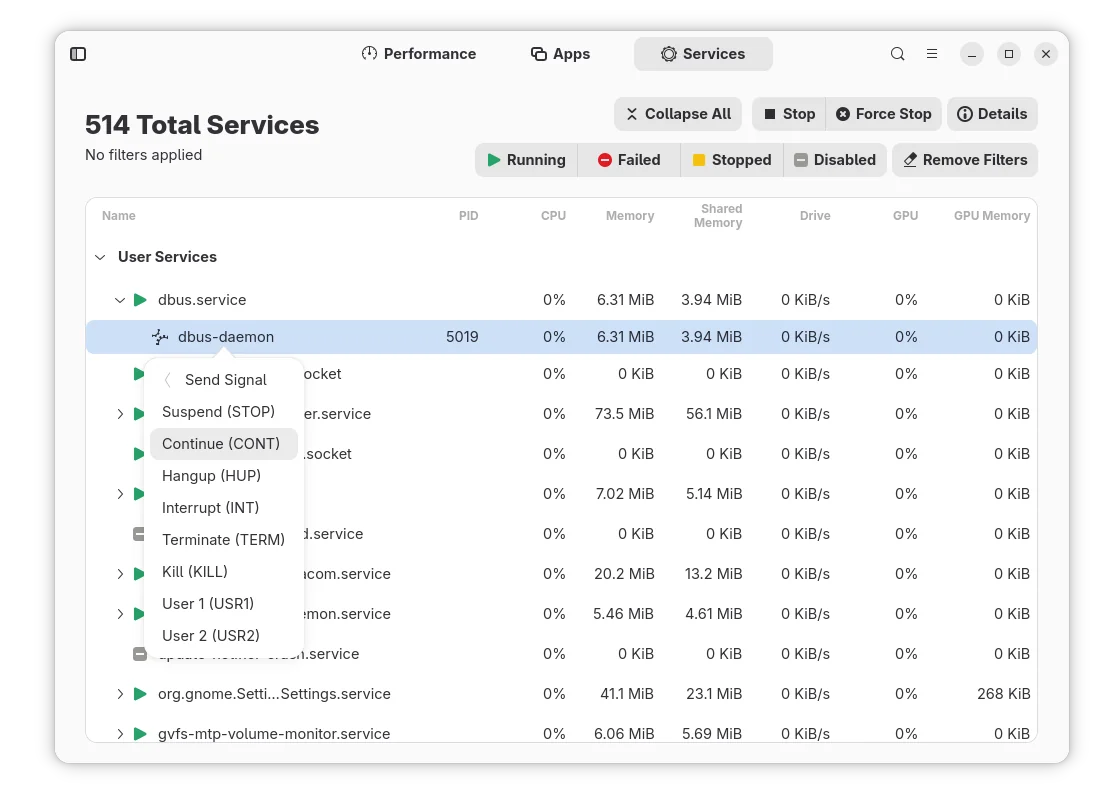
Task: Switch to the Performance tab
Action: [x=419, y=54]
